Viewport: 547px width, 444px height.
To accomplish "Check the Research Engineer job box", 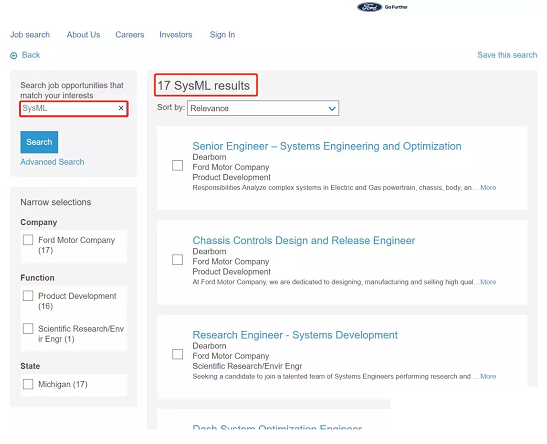I will coord(178,354).
